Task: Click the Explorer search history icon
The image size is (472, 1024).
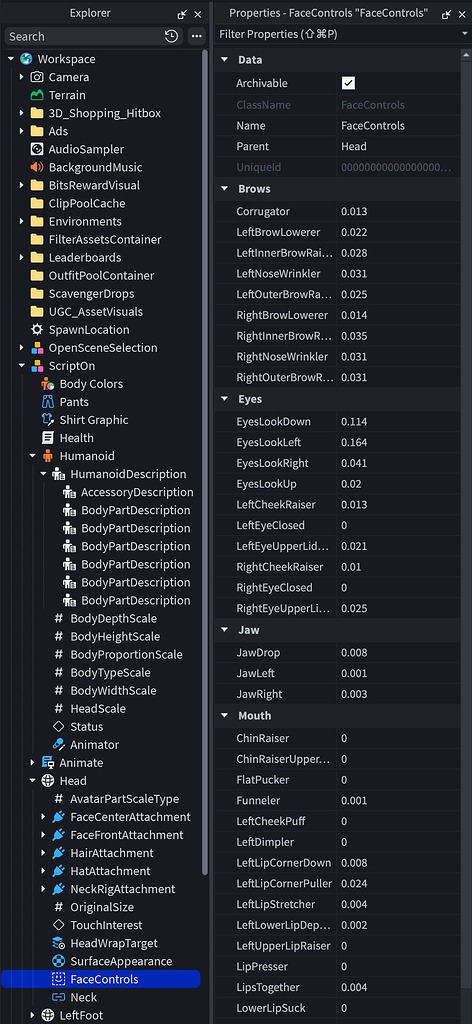Action: [172, 37]
